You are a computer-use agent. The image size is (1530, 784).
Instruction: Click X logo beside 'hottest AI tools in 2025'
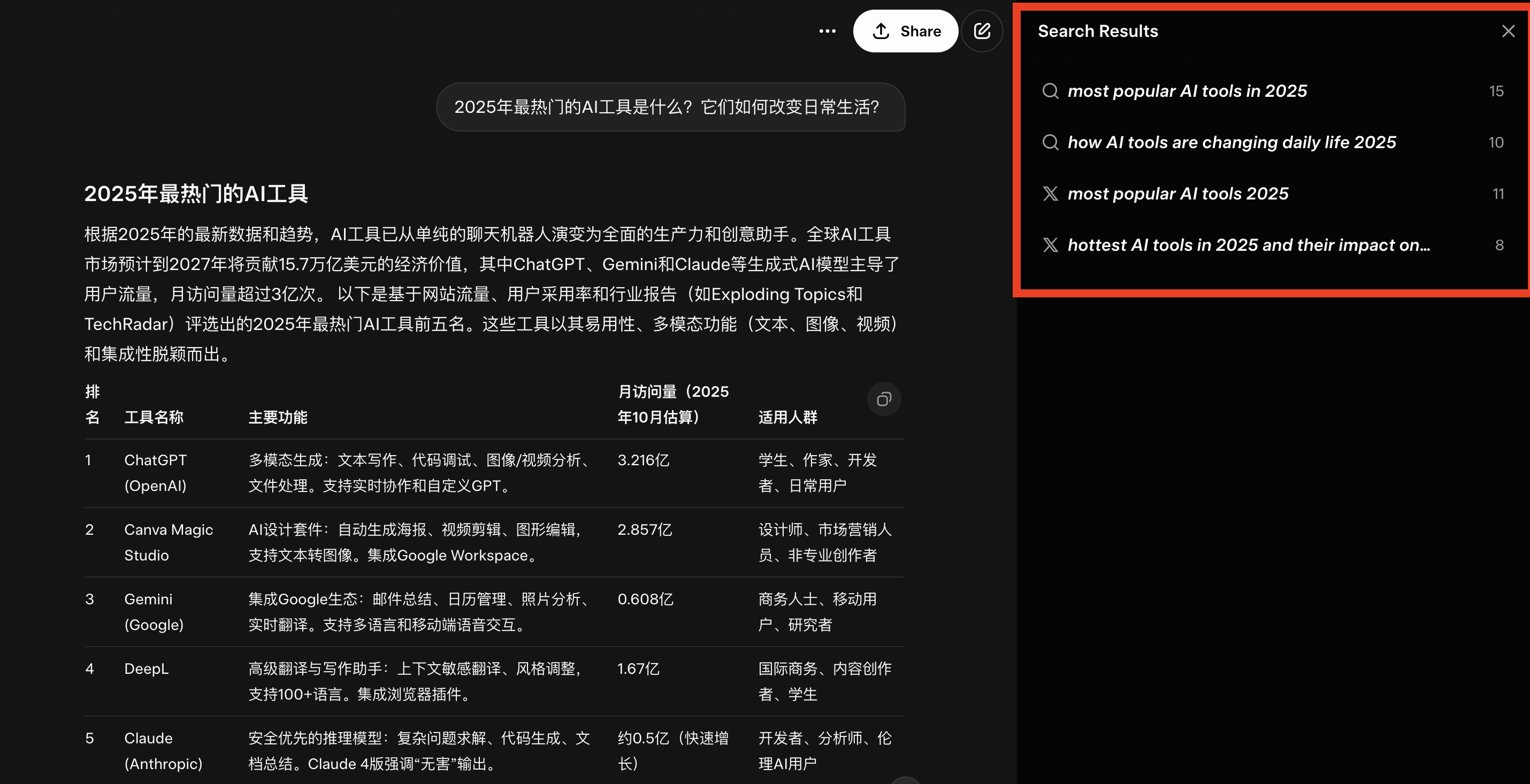point(1050,245)
